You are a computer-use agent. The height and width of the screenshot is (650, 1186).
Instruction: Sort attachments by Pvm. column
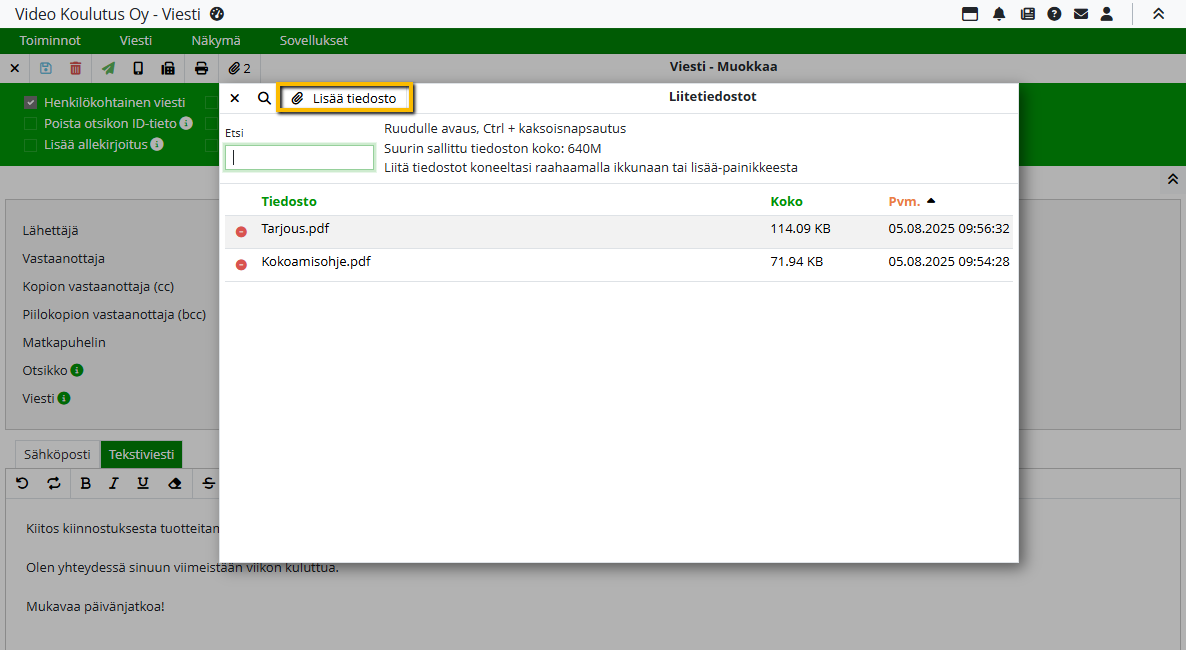tap(903, 202)
